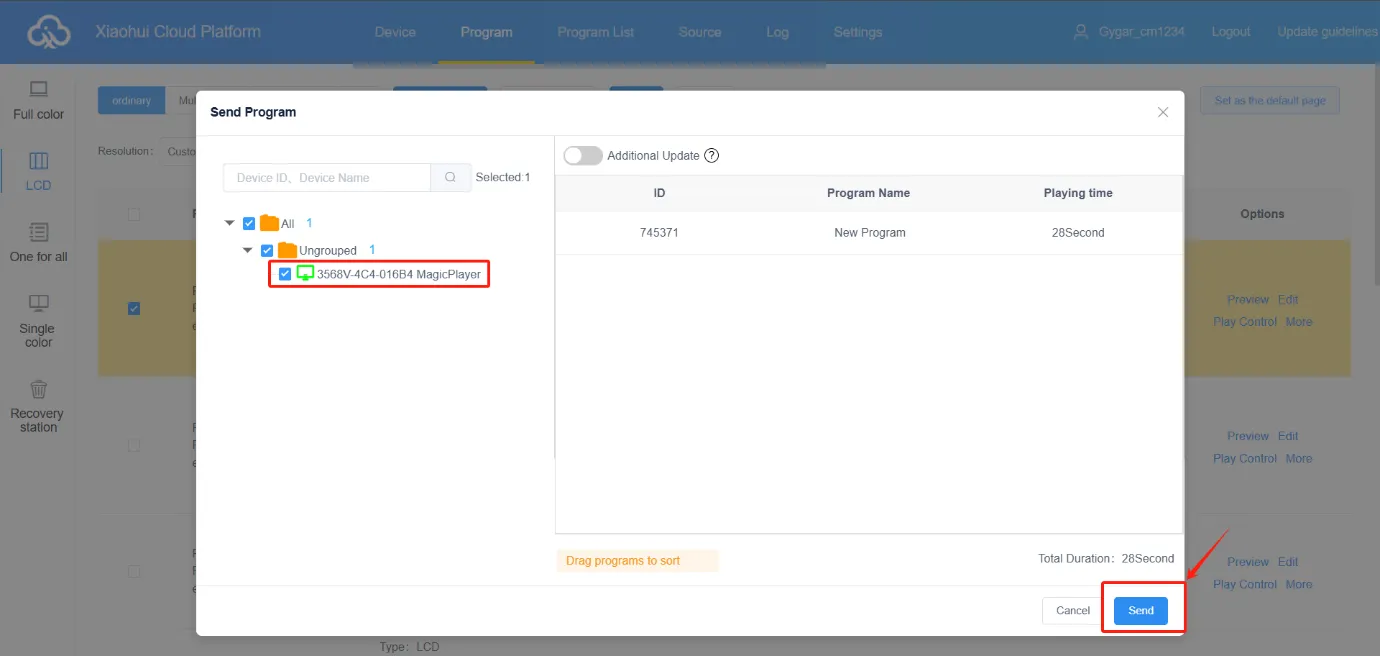1380x656 pixels.
Task: Click the ID column header
Action: coord(659,193)
